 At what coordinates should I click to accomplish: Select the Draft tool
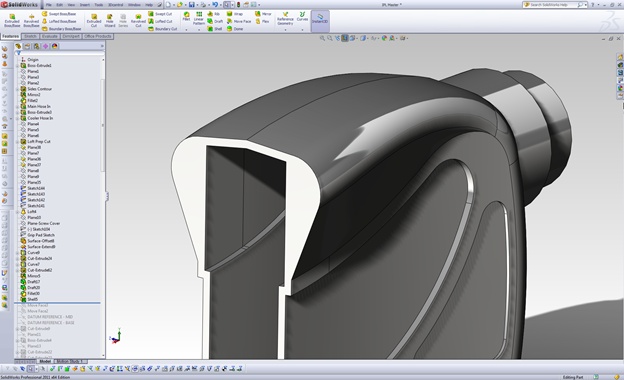pos(215,21)
